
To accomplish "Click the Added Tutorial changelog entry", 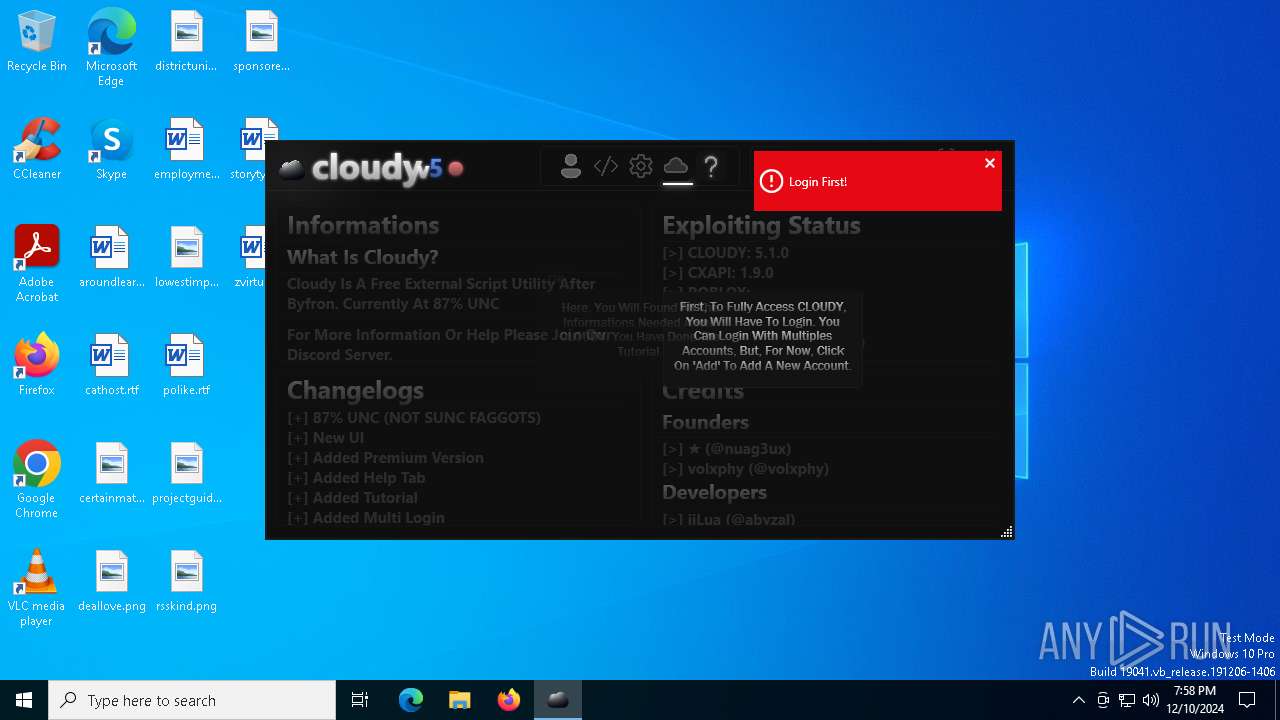I will pyautogui.click(x=352, y=498).
